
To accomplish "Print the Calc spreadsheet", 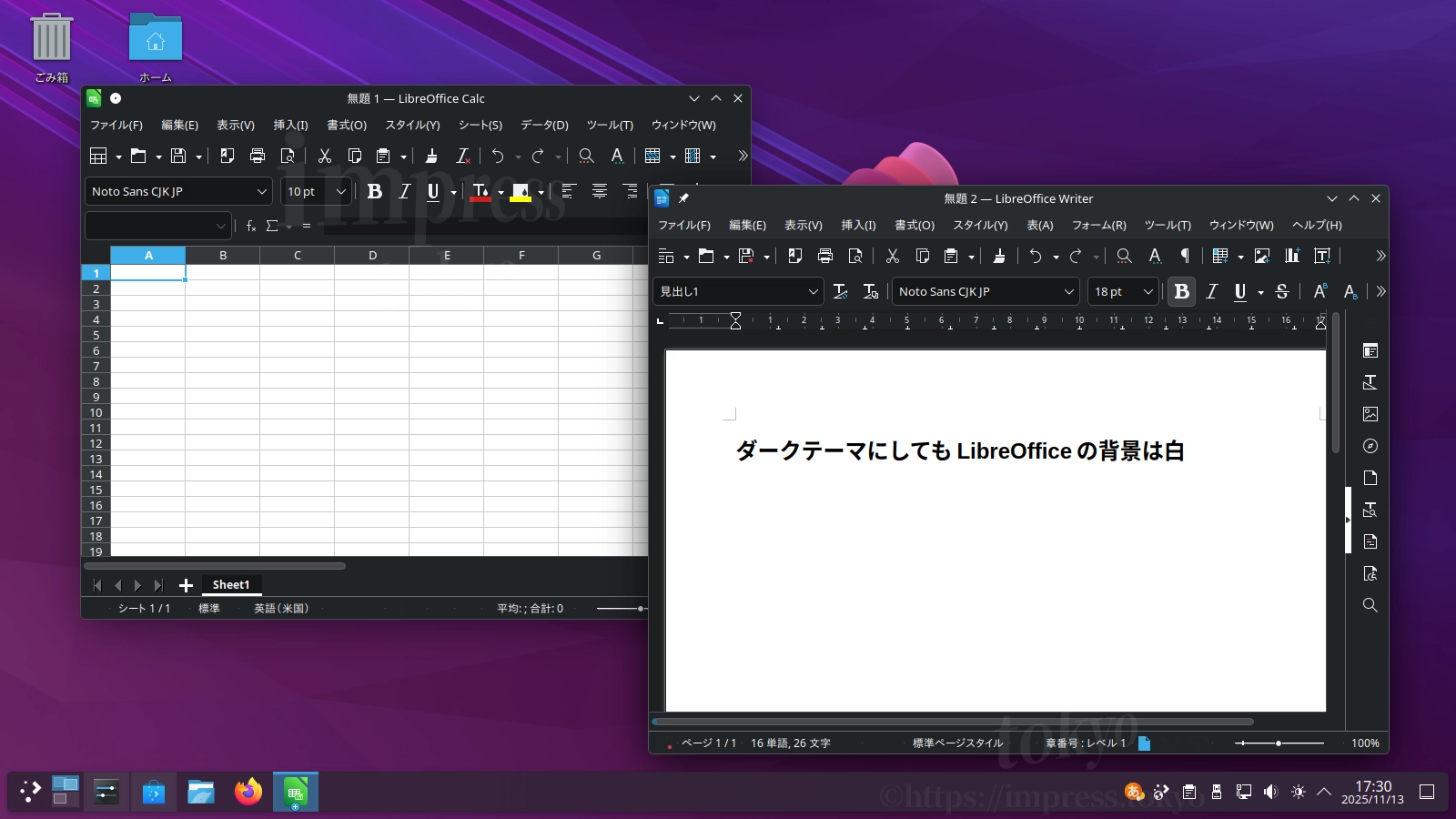I will (258, 156).
